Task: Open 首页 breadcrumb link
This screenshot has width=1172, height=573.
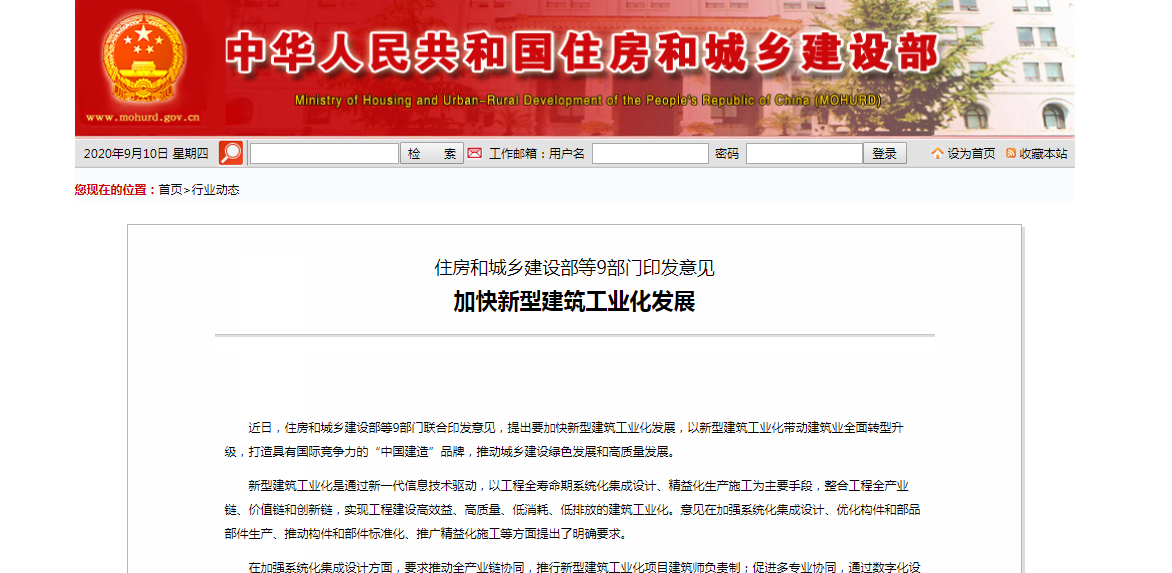Action: [170, 190]
